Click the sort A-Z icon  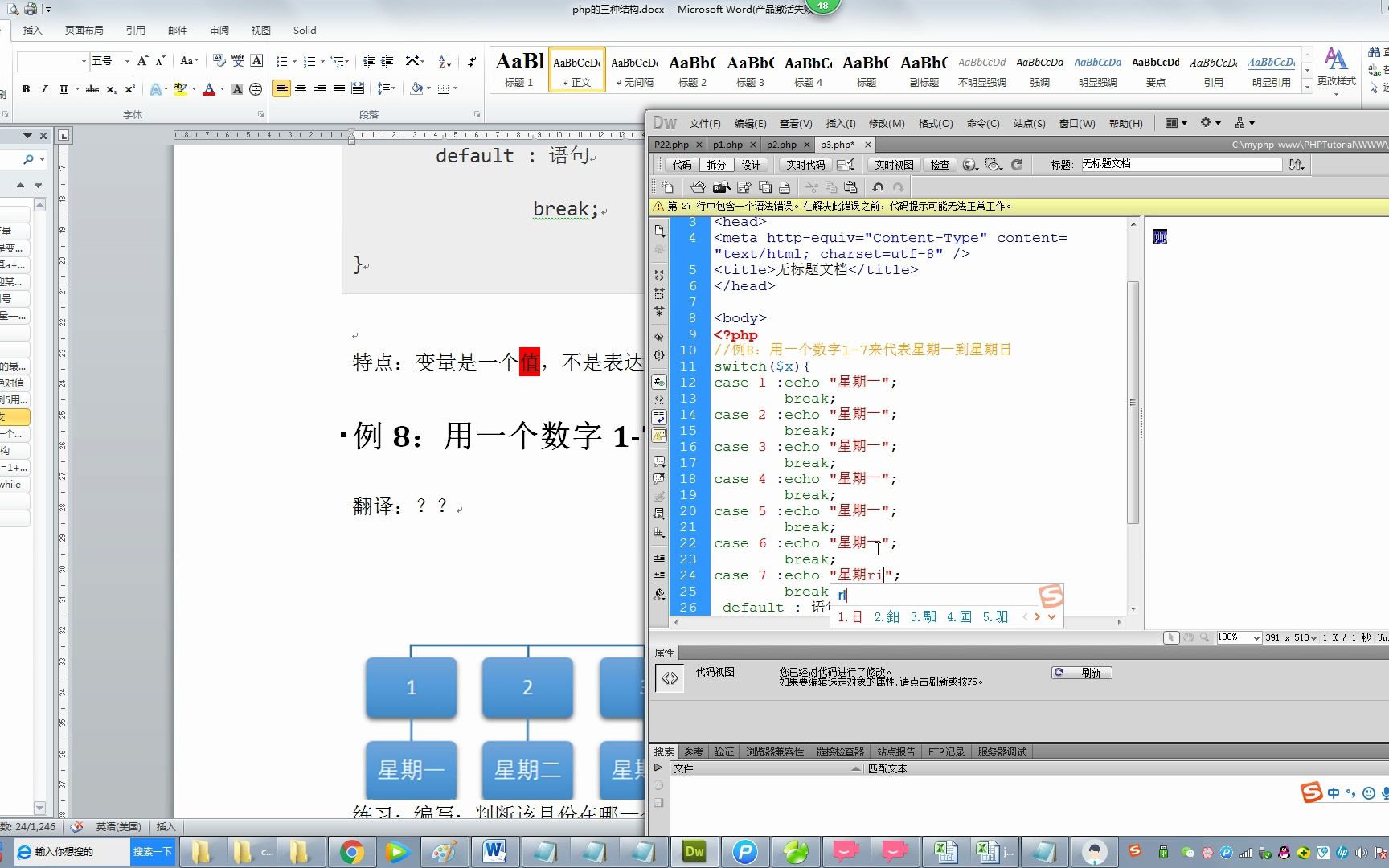445,61
